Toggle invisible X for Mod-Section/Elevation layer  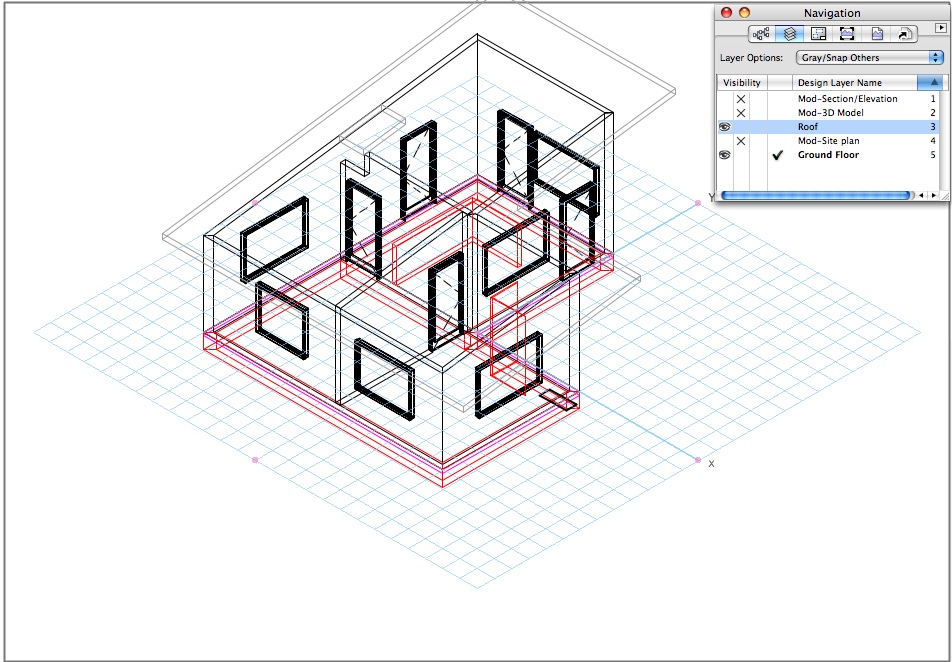tap(741, 99)
